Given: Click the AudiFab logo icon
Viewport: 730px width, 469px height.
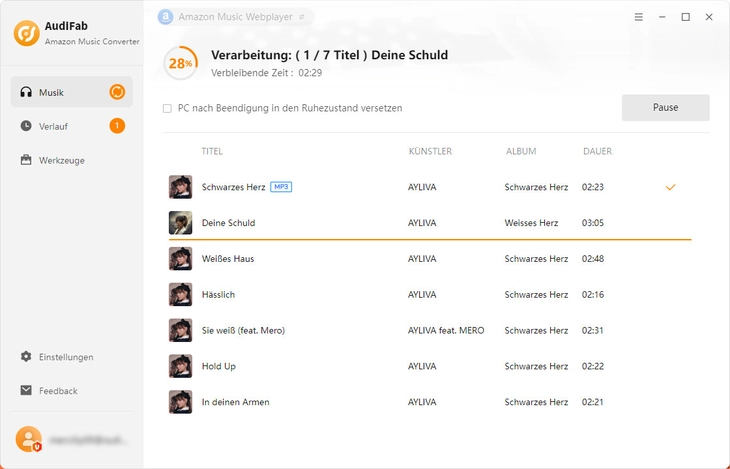Looking at the screenshot, I should (x=27, y=33).
